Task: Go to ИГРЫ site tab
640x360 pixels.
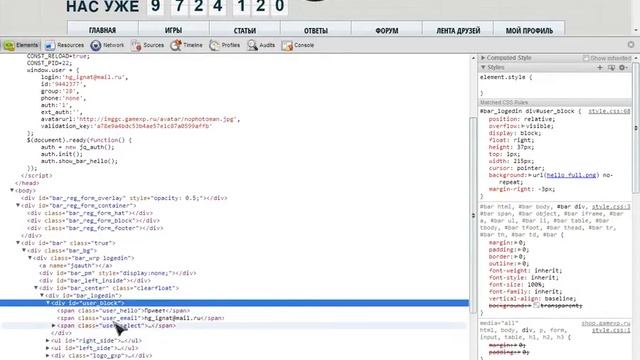Action: pos(173,29)
